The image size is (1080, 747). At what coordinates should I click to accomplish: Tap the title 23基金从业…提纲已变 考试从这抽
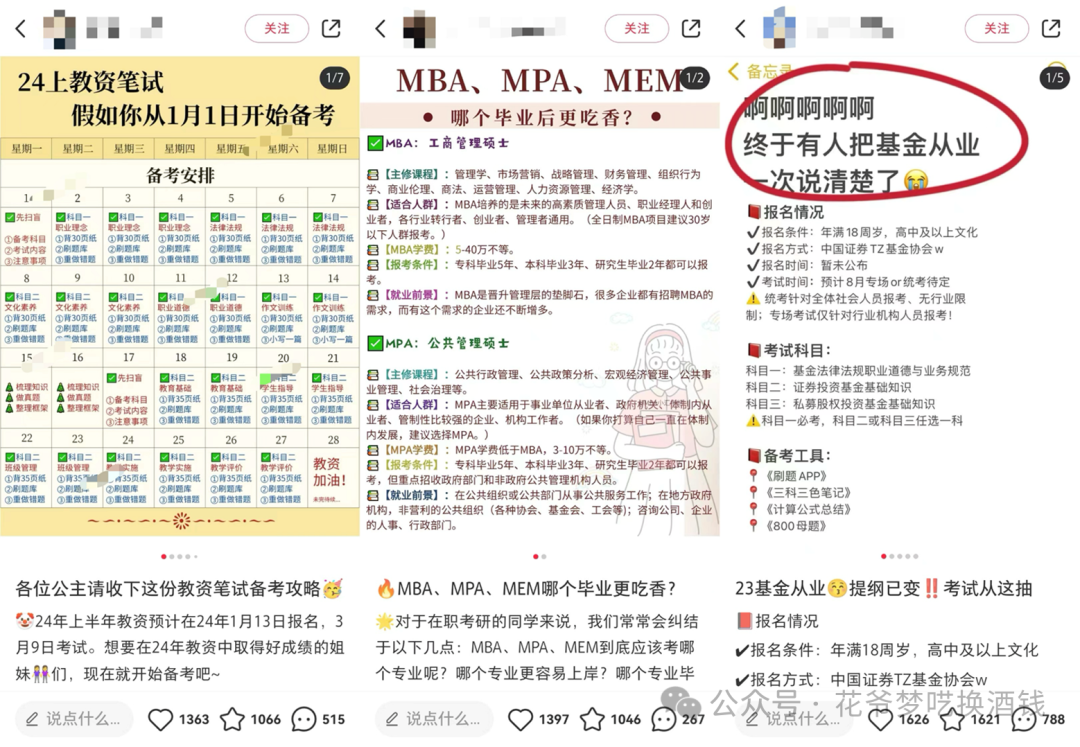884,589
